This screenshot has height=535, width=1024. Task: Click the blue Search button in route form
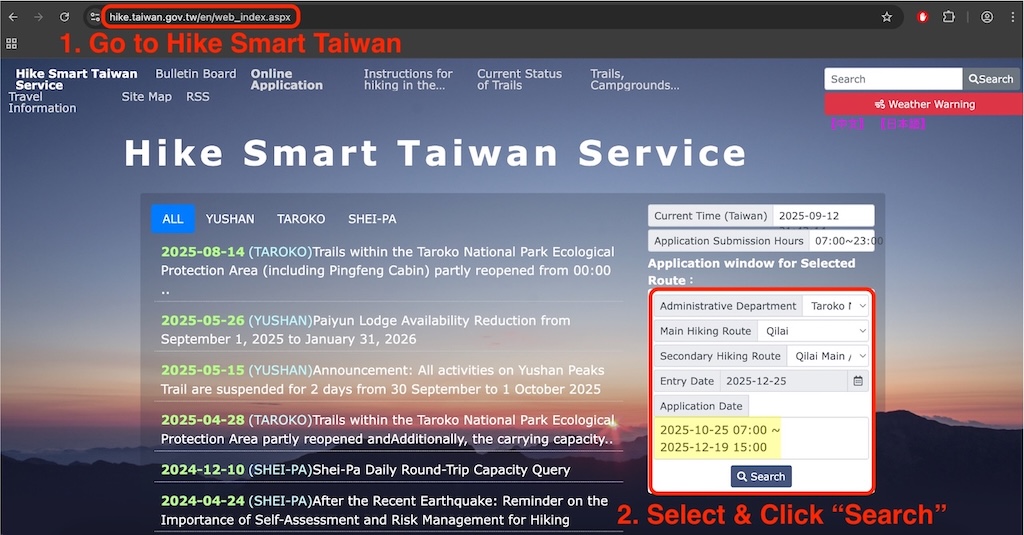761,477
